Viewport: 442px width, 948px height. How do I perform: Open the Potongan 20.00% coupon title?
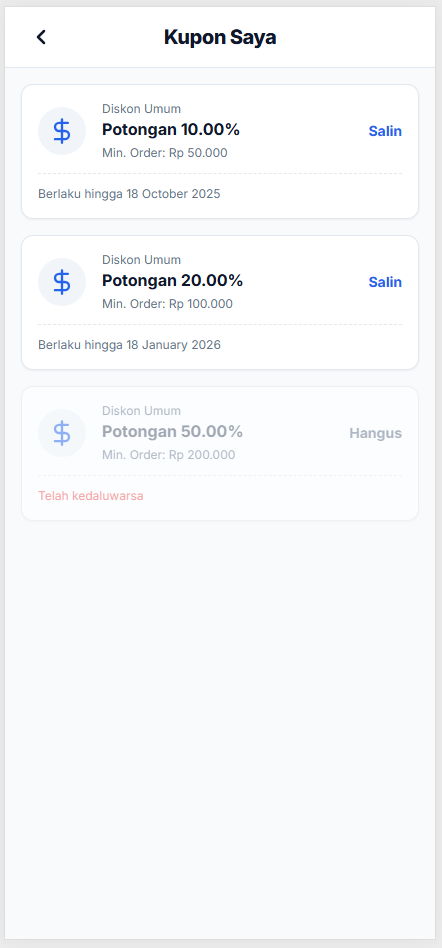coord(172,281)
